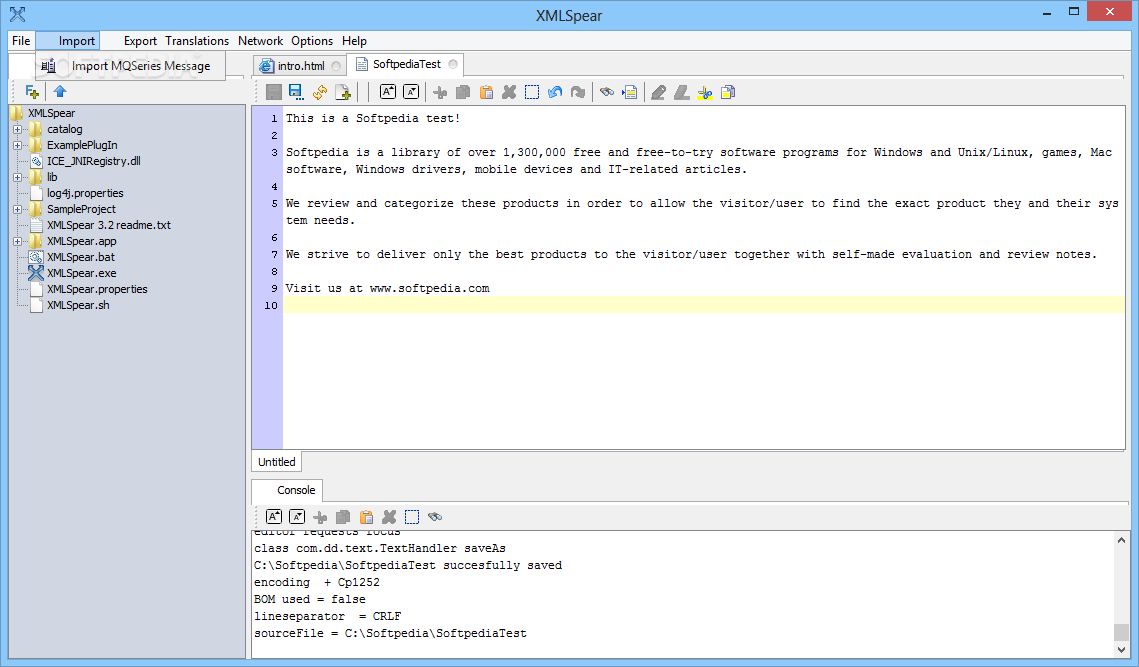The image size is (1139, 667).
Task: Select the Untitled bottom tab
Action: coord(277,462)
